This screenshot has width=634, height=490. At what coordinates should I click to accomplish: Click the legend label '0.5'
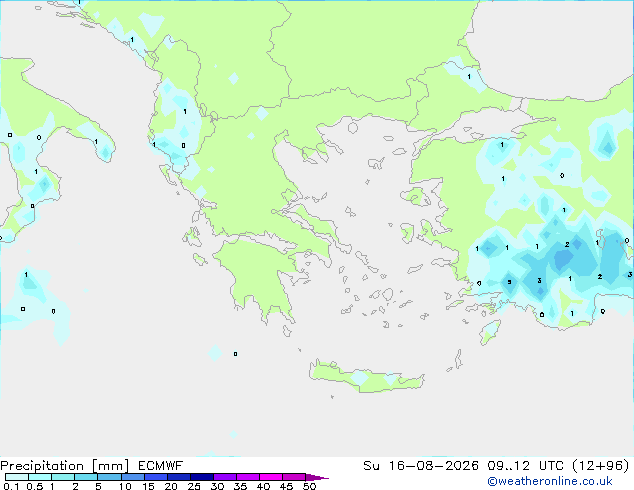click(34, 486)
